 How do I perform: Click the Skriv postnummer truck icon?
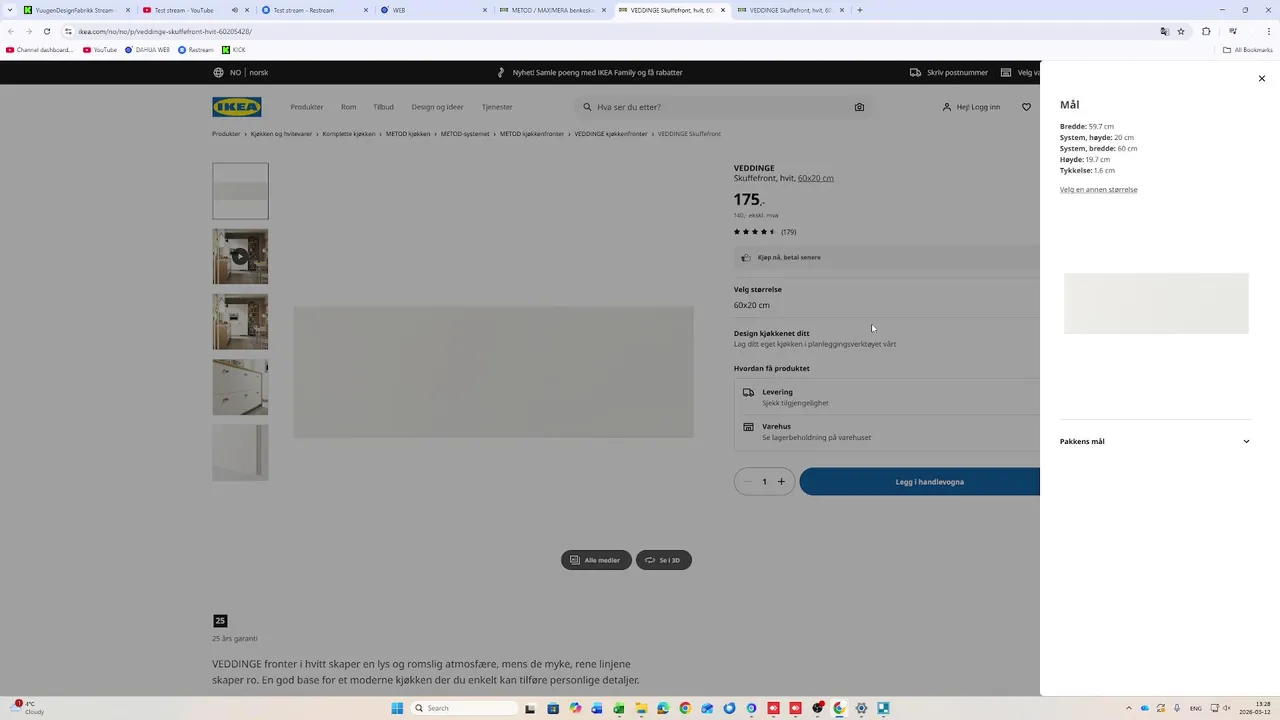[915, 72]
